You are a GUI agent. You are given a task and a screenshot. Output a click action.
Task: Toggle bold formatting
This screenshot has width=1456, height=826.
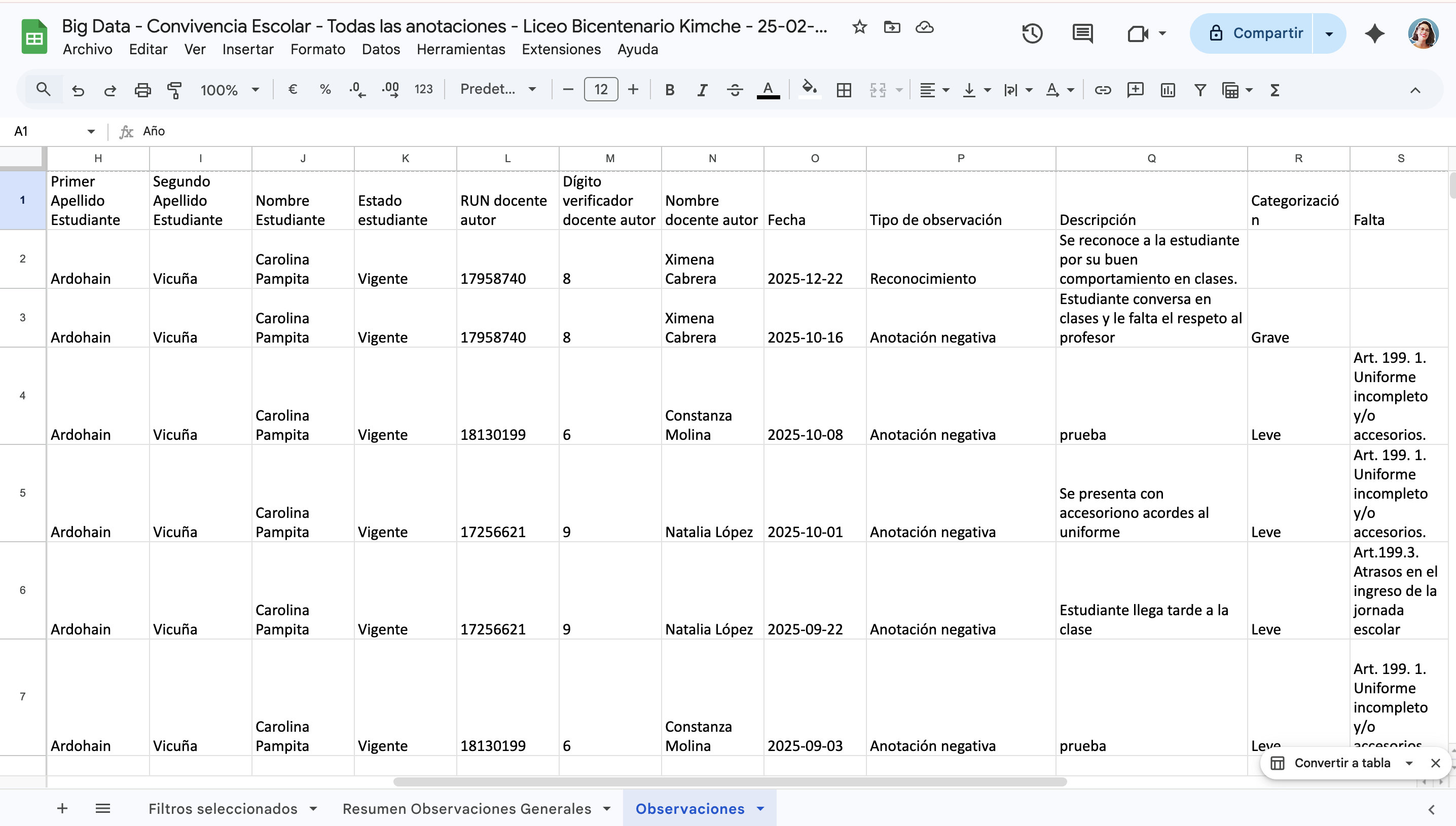click(x=670, y=90)
